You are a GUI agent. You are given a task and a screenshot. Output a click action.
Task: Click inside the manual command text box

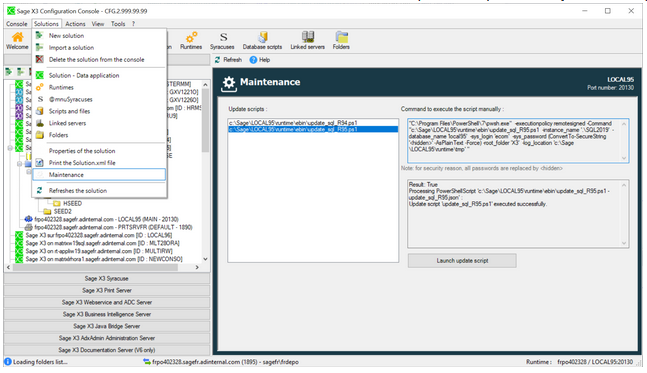click(x=518, y=141)
